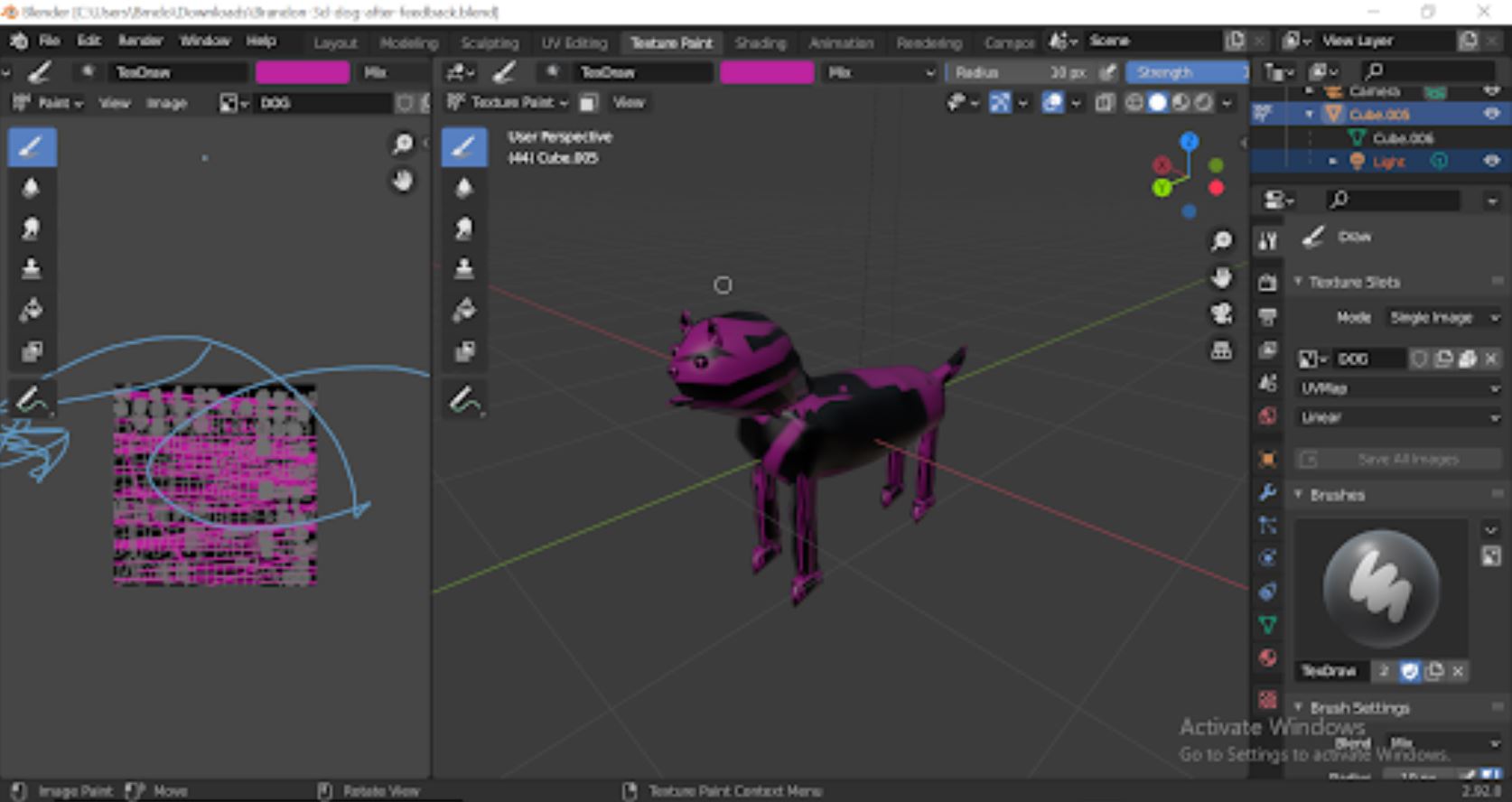Collapse the Texture Slots panel
The height and width of the screenshot is (802, 1512).
pyautogui.click(x=1299, y=282)
